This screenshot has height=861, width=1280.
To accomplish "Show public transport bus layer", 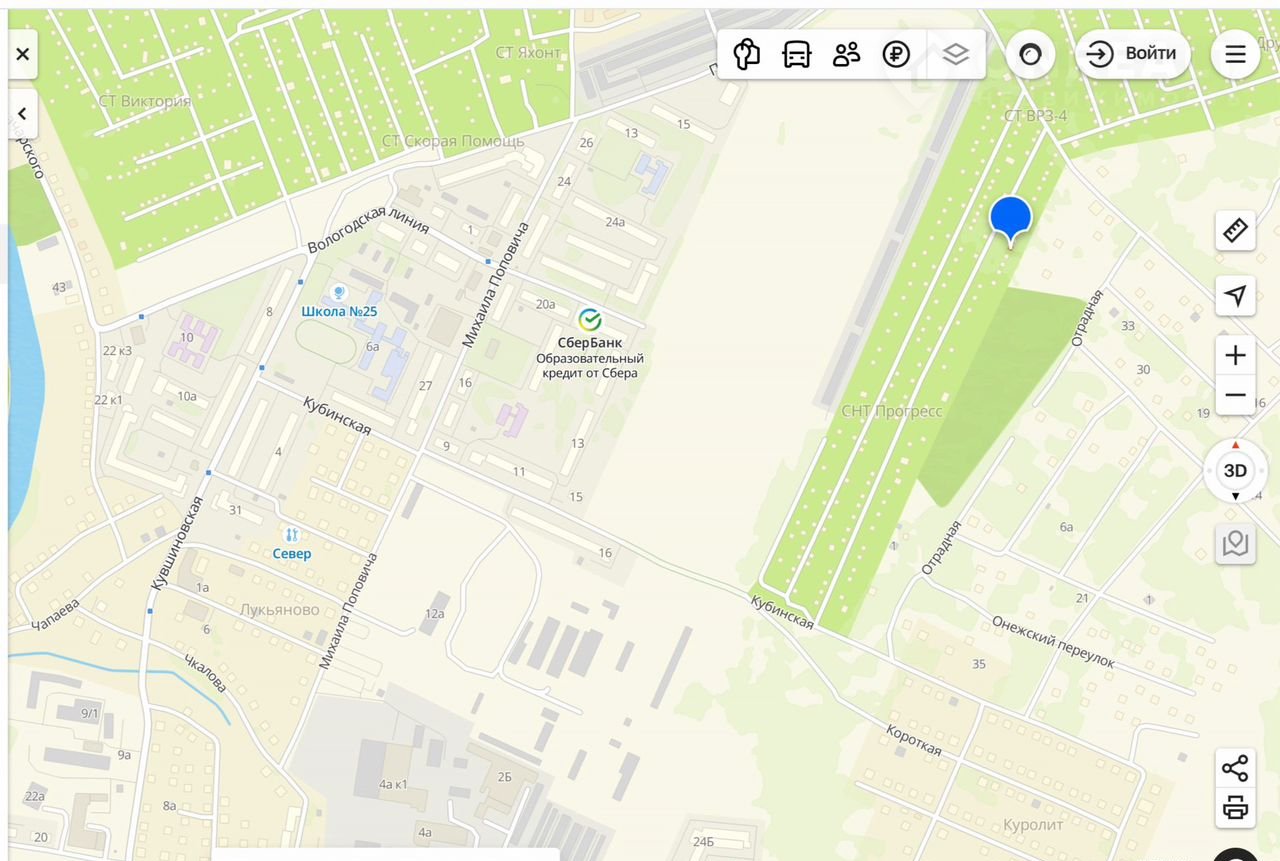I will click(x=796, y=54).
